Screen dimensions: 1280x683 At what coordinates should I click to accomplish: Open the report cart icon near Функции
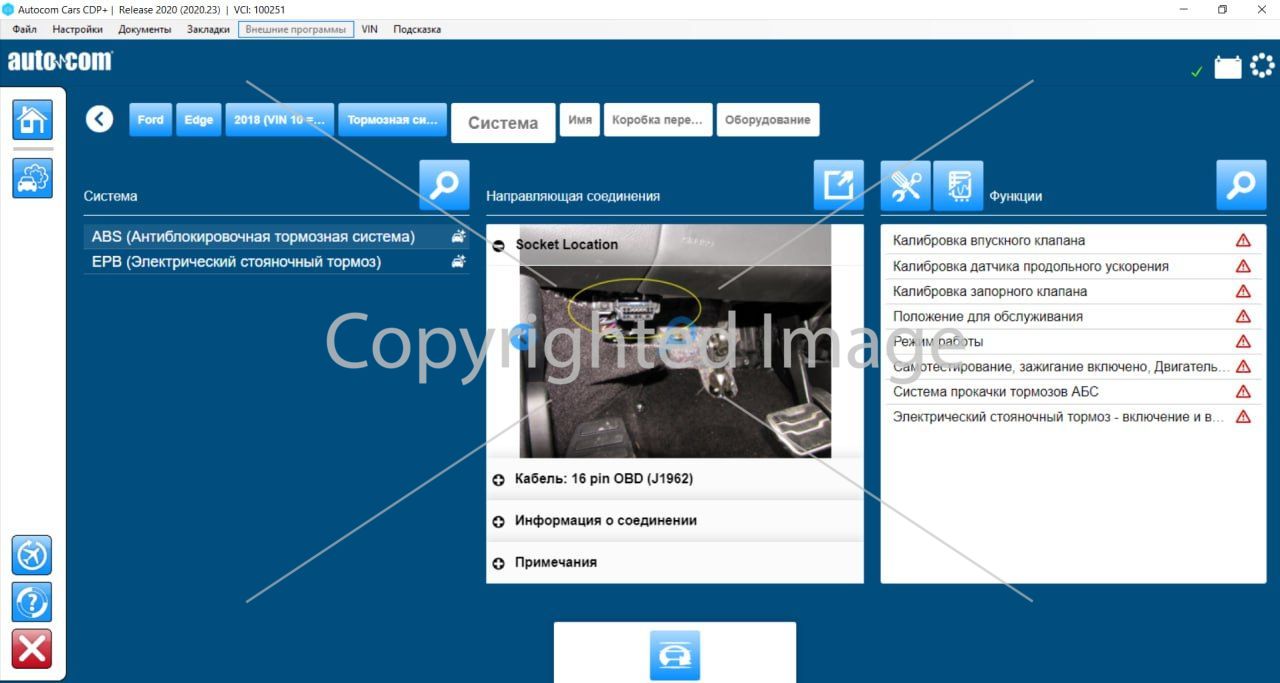click(x=958, y=186)
